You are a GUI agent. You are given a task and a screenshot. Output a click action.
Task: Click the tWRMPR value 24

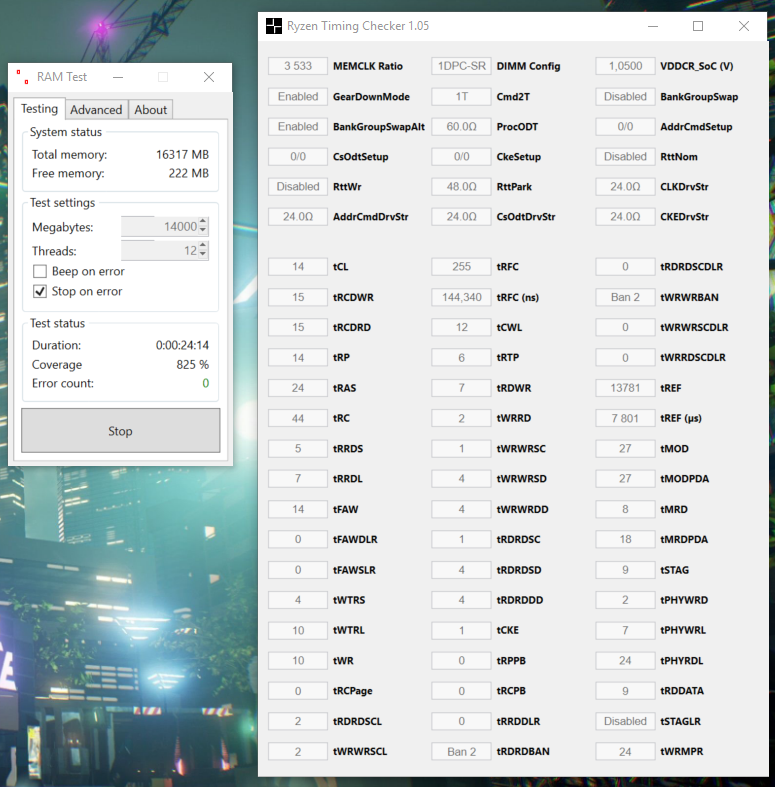[x=625, y=751]
